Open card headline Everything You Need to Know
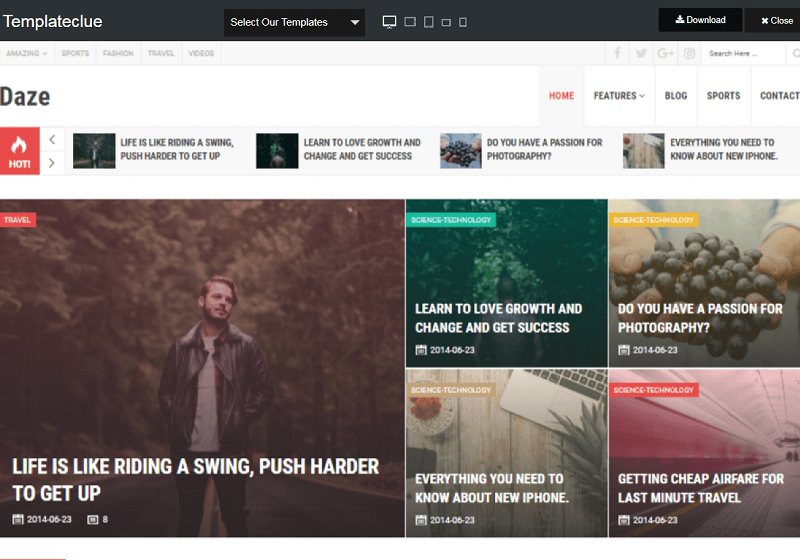Viewport: 800px width, 560px height. (x=492, y=488)
